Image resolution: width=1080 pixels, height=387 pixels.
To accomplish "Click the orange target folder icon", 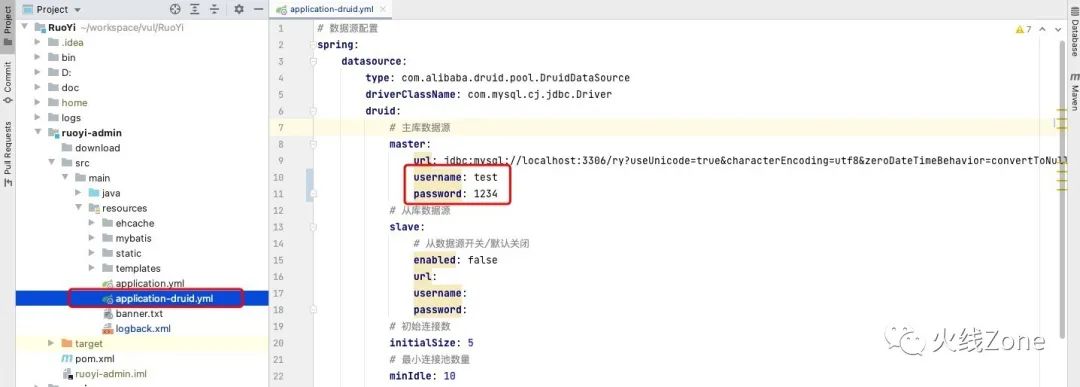I will (67, 343).
